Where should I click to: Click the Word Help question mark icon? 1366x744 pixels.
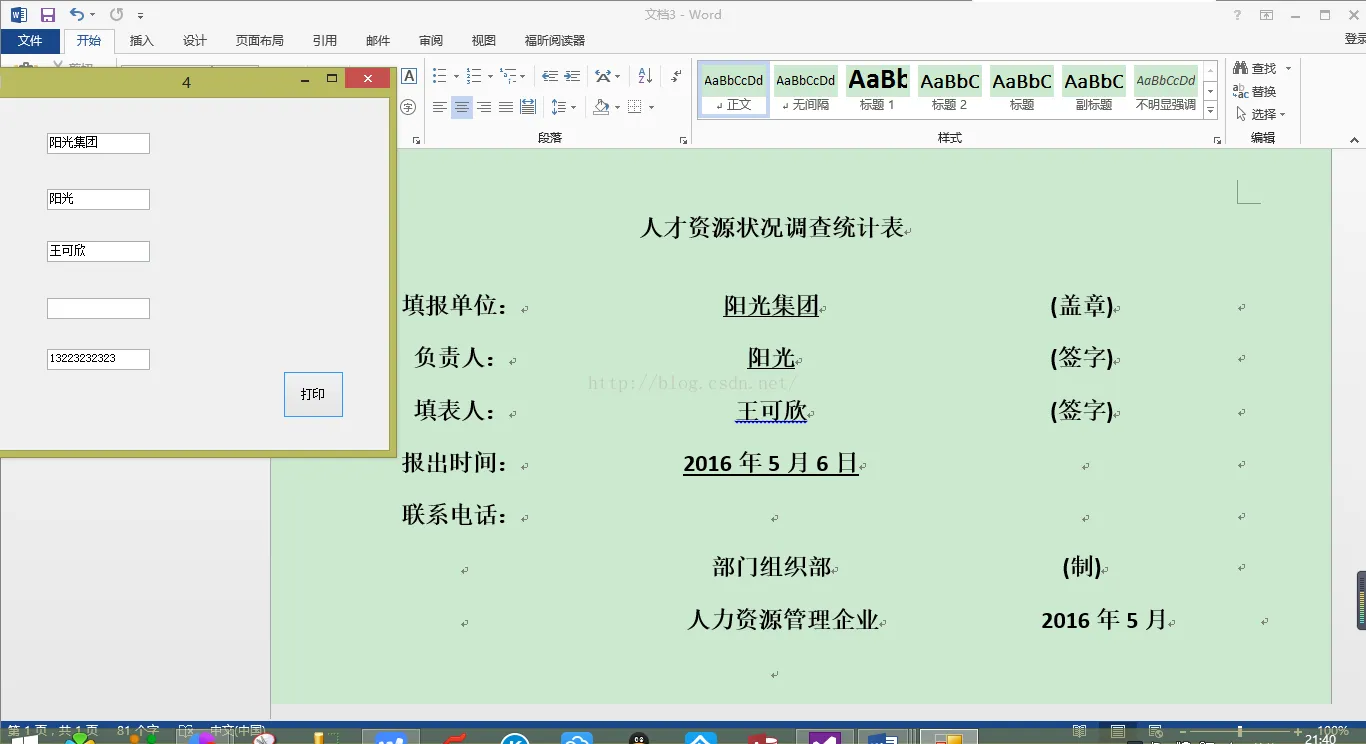[x=1237, y=15]
